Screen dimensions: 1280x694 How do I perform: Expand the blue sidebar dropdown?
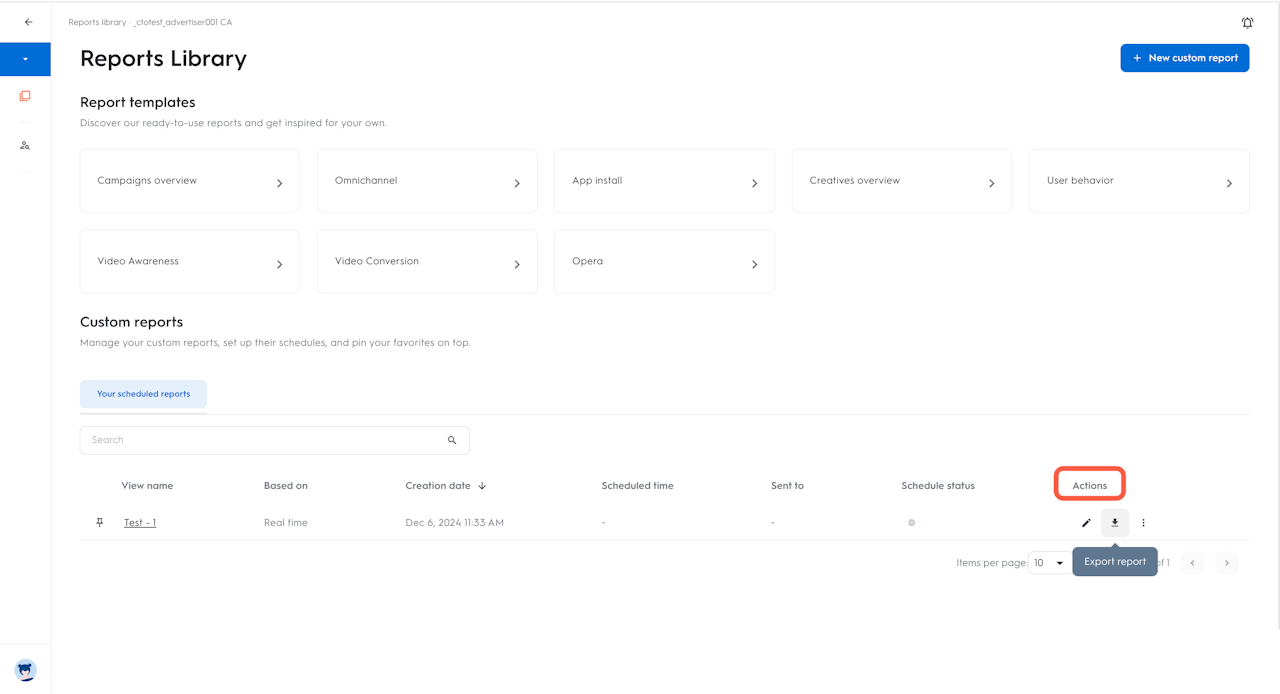coord(25,59)
